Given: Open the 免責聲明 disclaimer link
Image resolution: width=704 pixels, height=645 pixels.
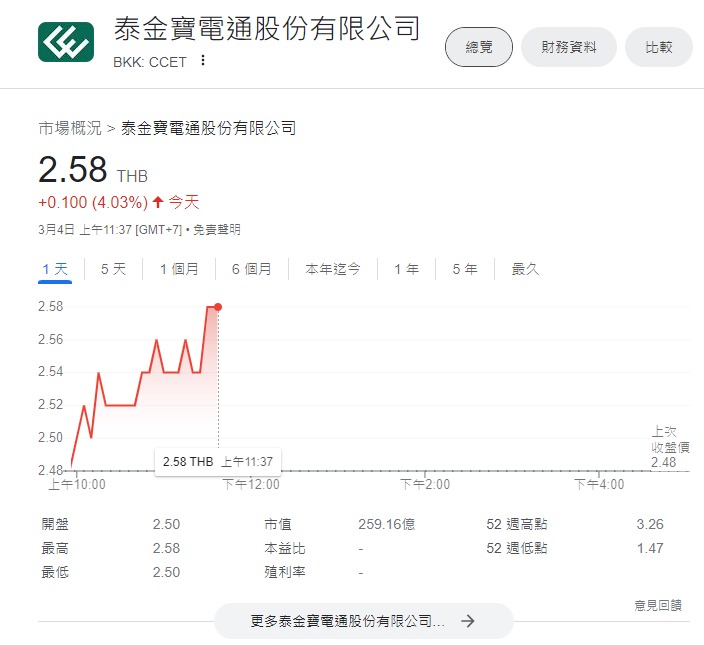Looking at the screenshot, I should tap(217, 230).
